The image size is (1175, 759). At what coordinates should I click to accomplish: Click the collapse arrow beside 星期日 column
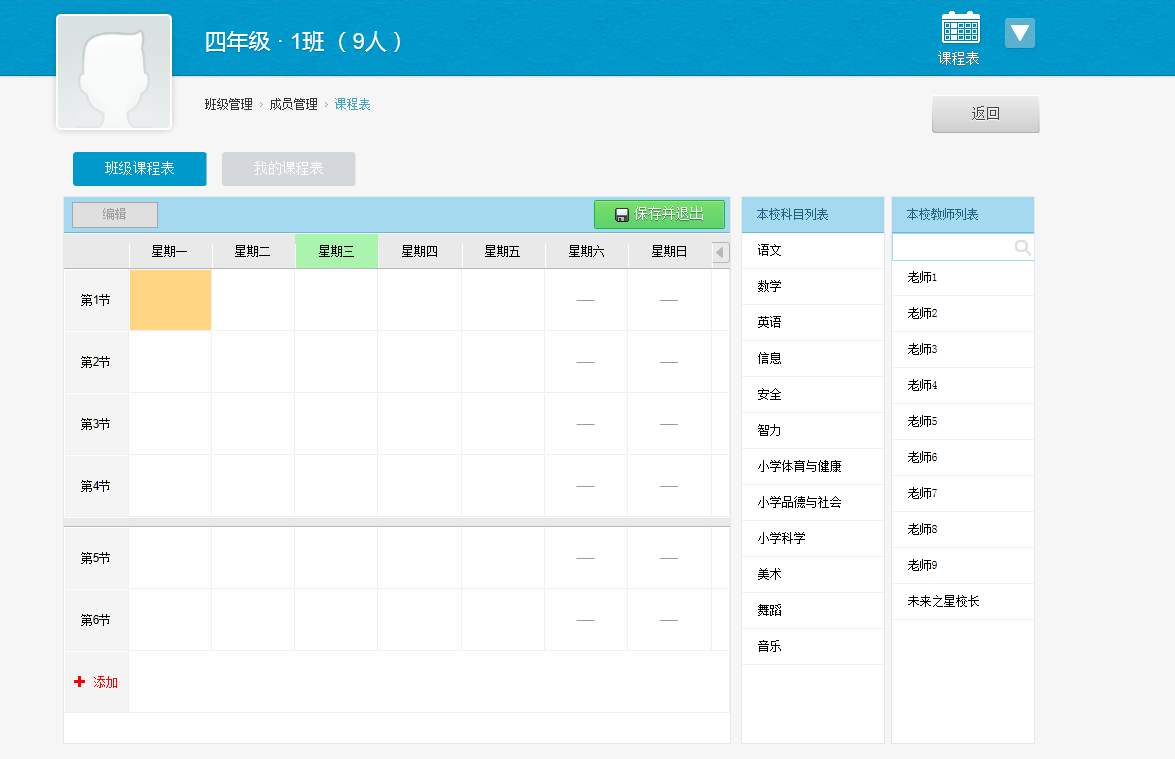coord(720,252)
